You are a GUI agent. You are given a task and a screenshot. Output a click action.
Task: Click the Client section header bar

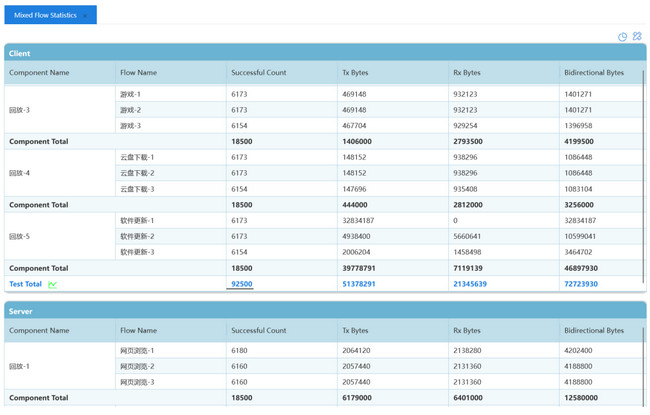(324, 53)
